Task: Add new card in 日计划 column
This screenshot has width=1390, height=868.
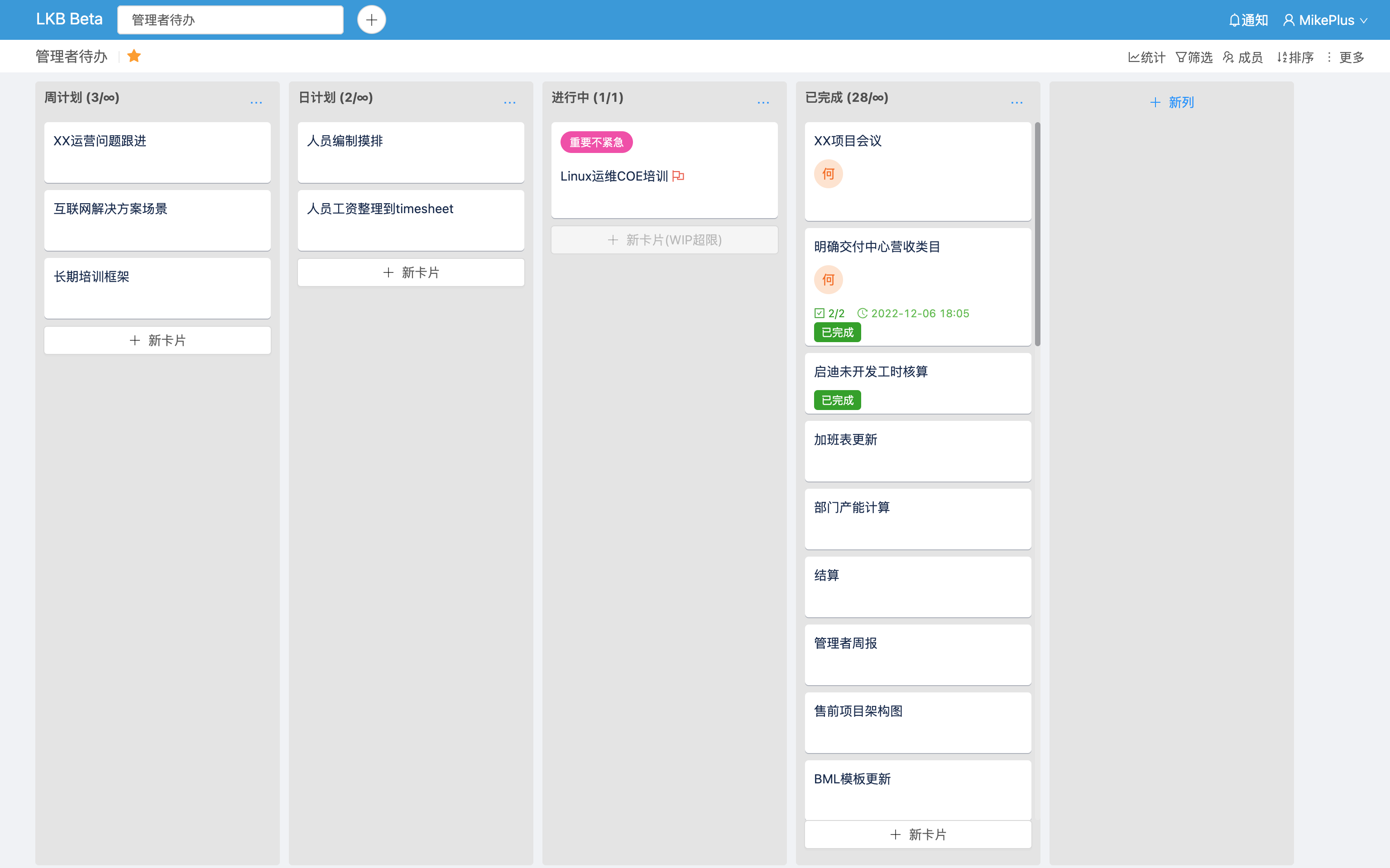Action: (411, 273)
